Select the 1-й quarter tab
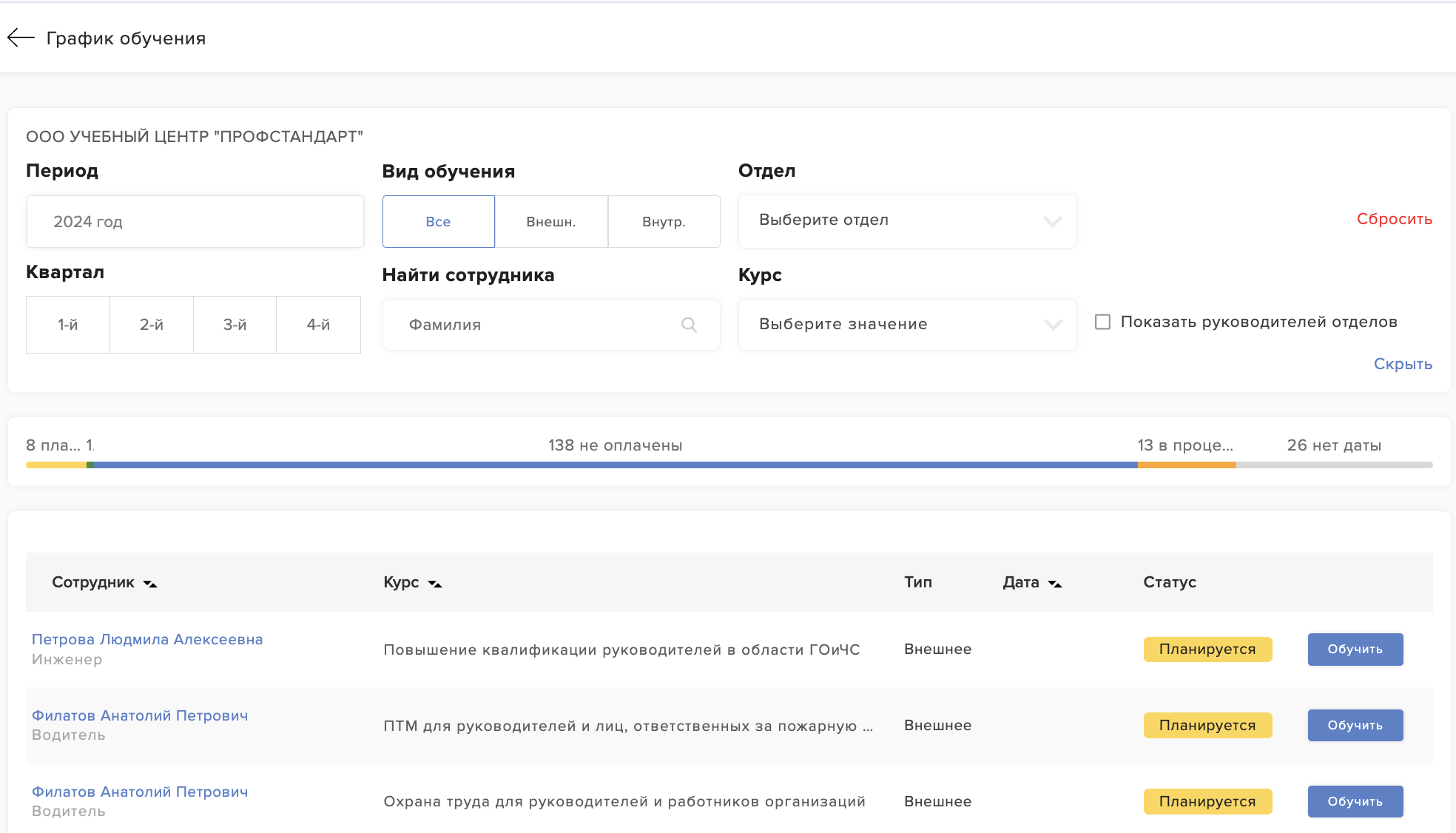Screen dimensions: 1456x833 pos(68,325)
